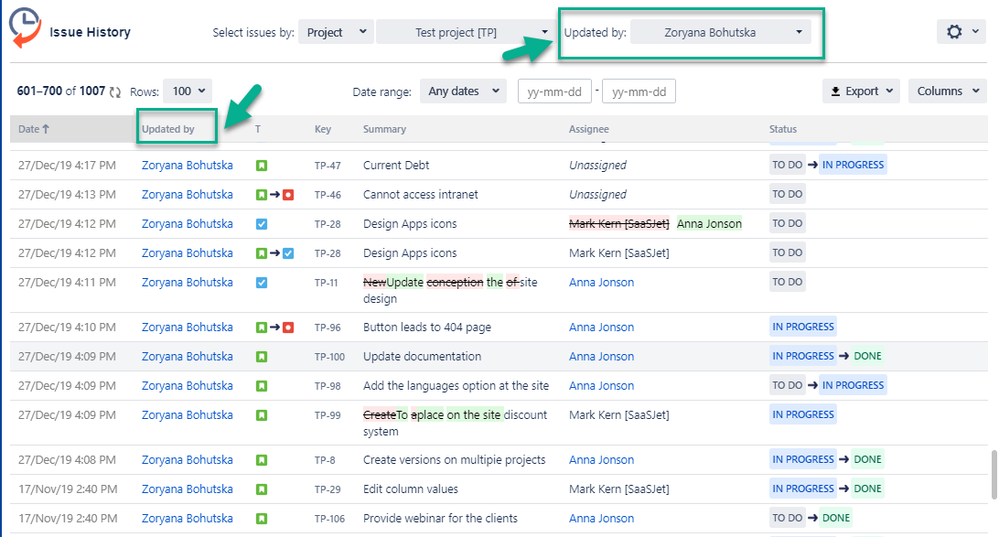Open the Any dates range dropdown
The width and height of the screenshot is (999, 537).
tap(463, 91)
